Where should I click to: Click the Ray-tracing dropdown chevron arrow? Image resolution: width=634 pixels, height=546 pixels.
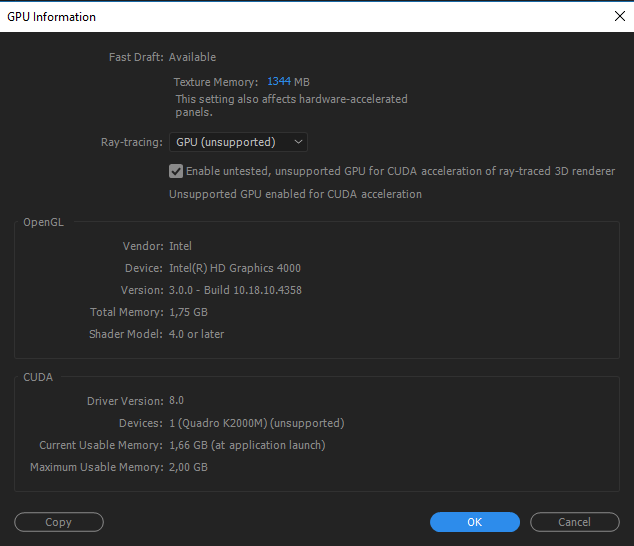(x=298, y=142)
